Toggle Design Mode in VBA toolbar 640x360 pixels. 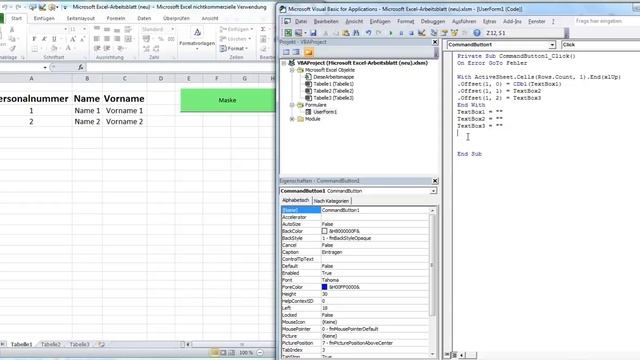(422, 33)
